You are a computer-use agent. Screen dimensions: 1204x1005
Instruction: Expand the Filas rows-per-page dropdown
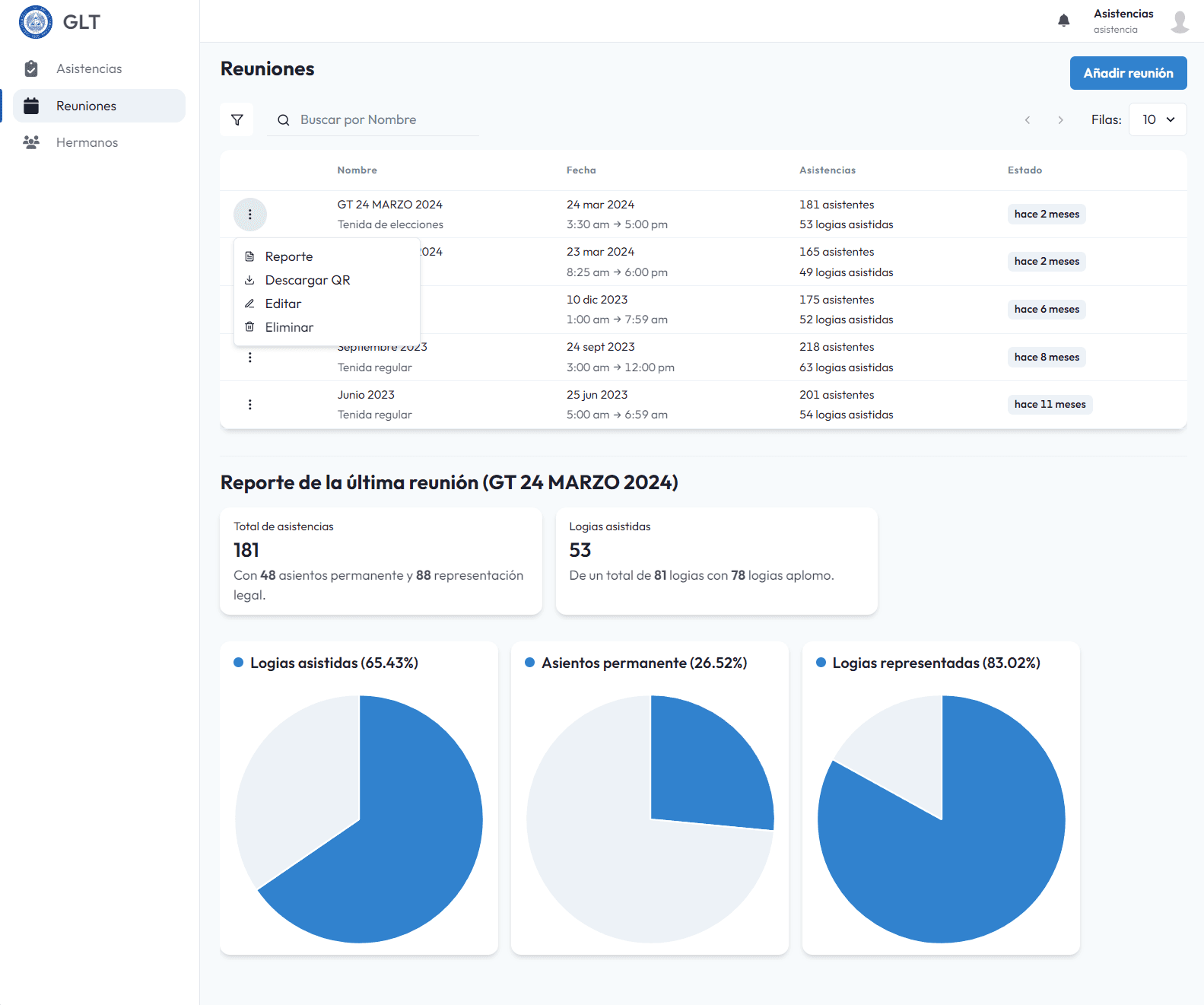coord(1157,120)
